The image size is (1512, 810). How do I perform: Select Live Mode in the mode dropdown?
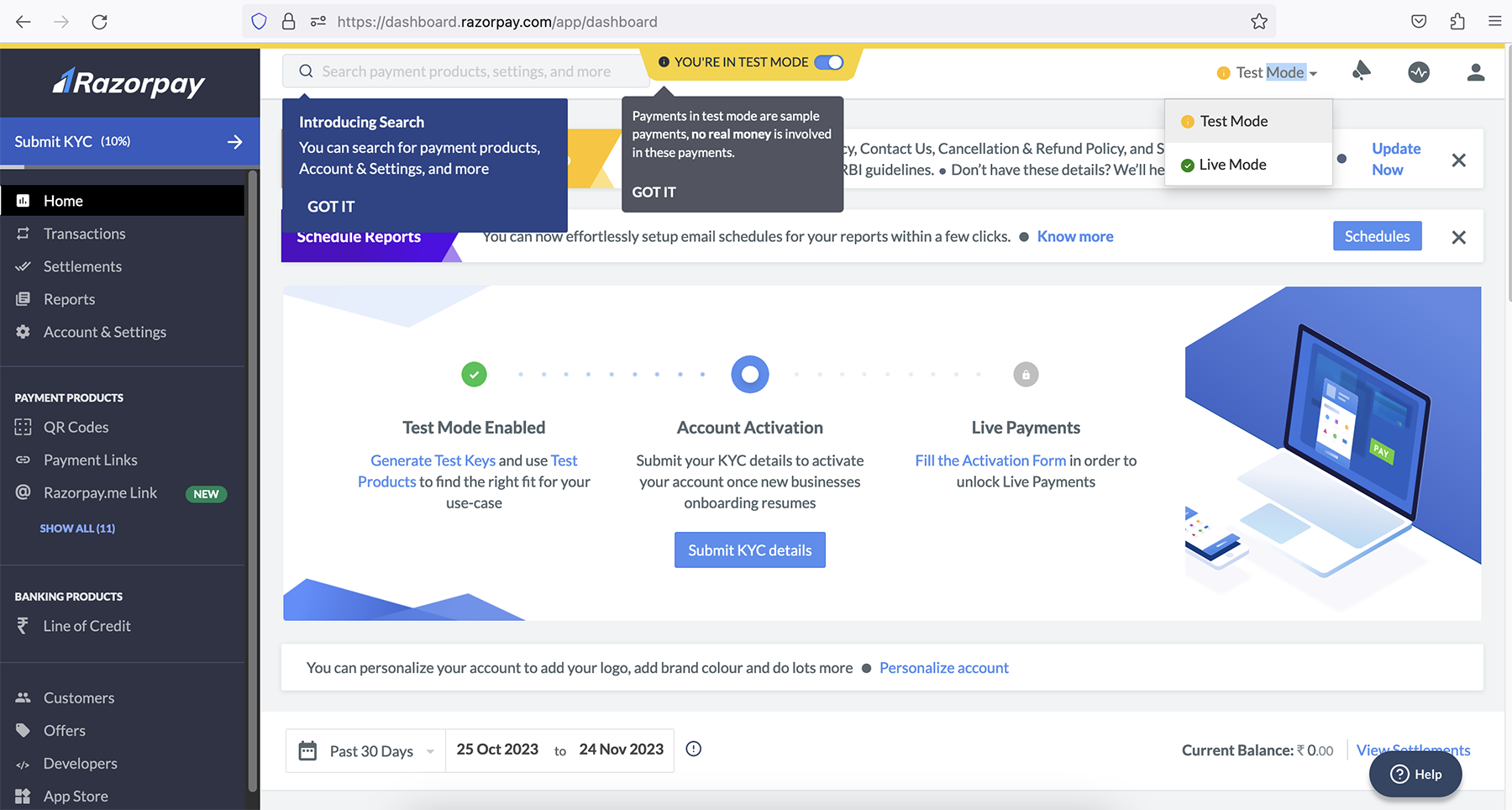[1248, 165]
